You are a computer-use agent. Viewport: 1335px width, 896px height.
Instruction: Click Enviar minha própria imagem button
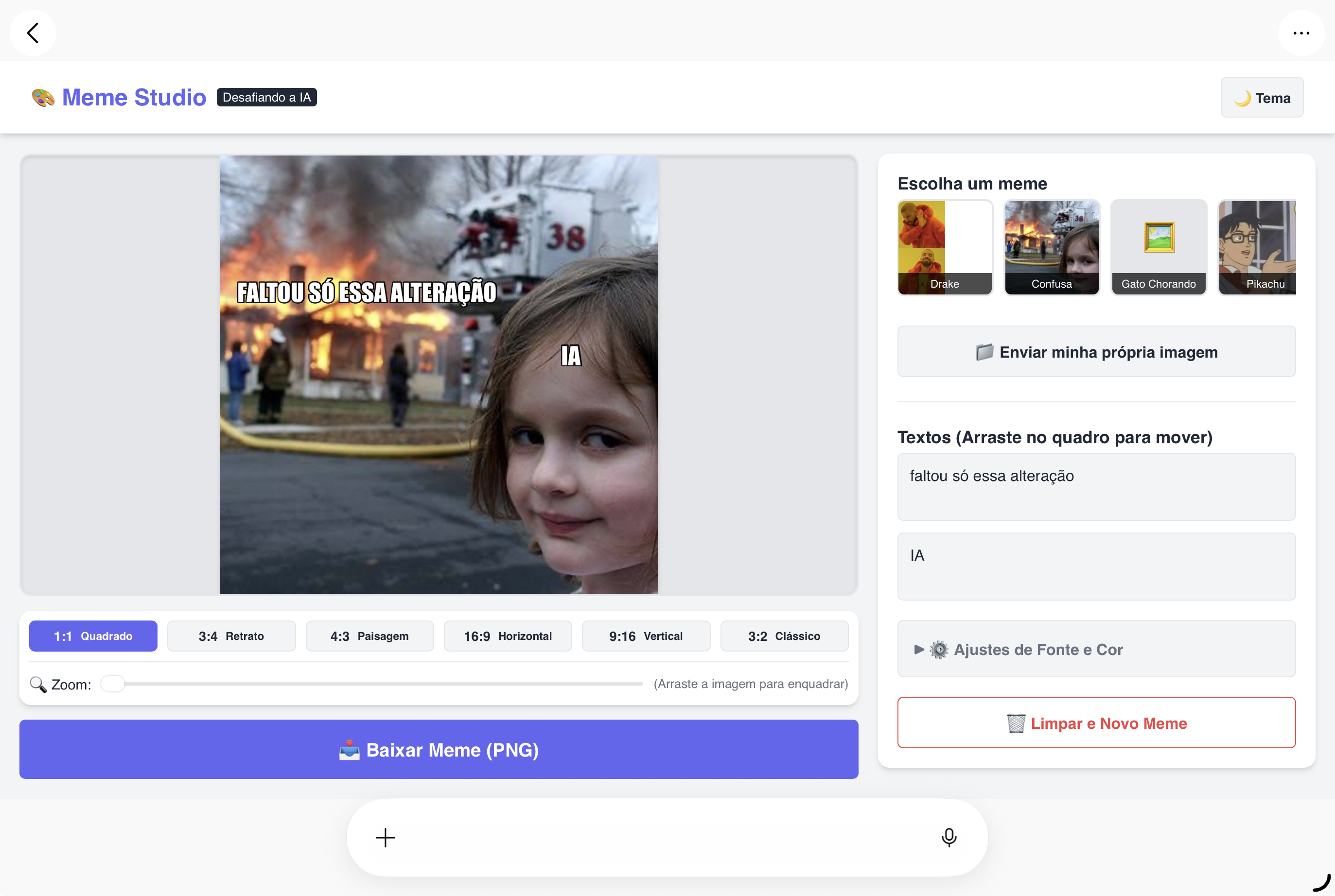click(x=1096, y=351)
